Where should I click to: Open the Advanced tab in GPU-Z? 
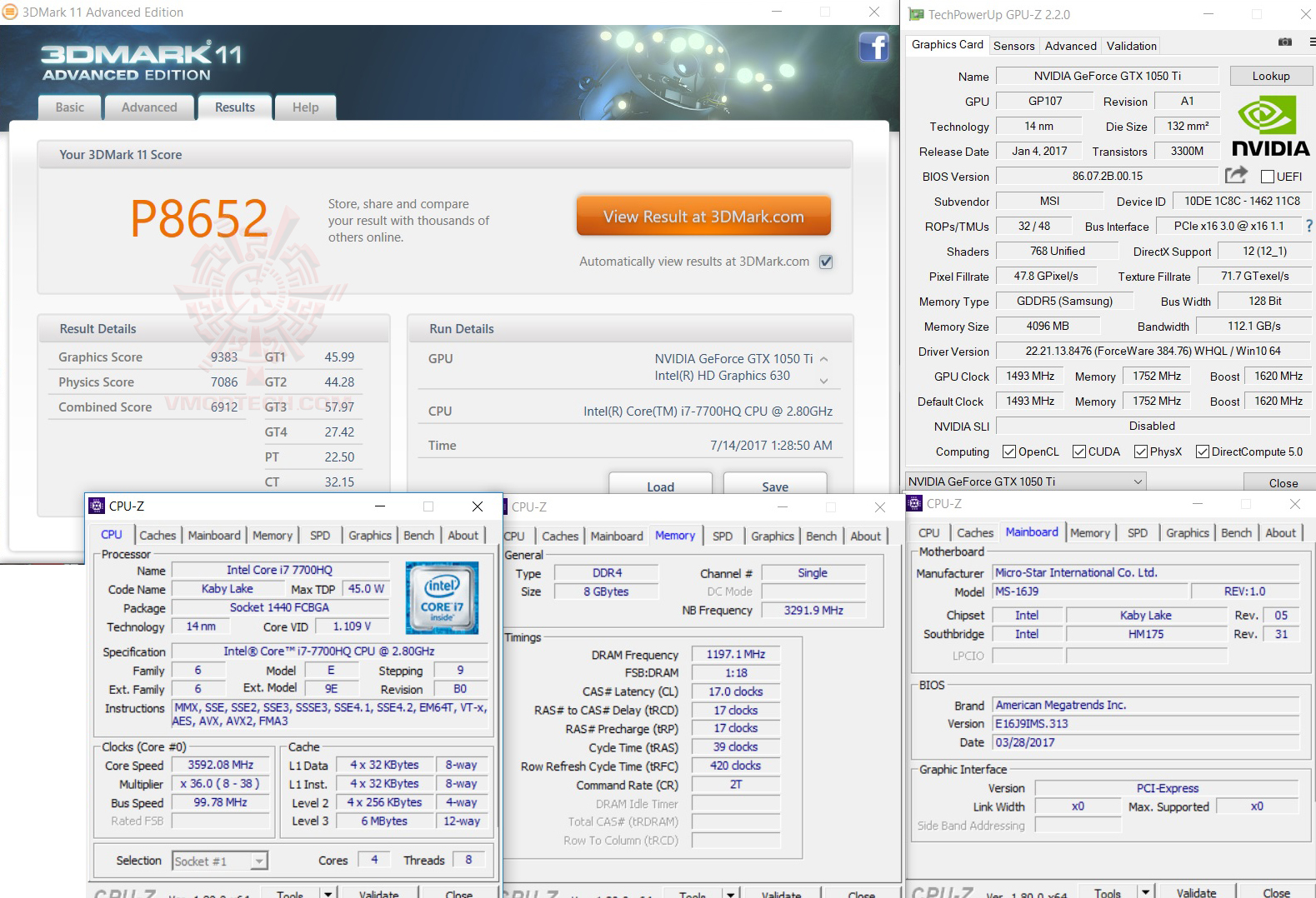pos(1071,46)
